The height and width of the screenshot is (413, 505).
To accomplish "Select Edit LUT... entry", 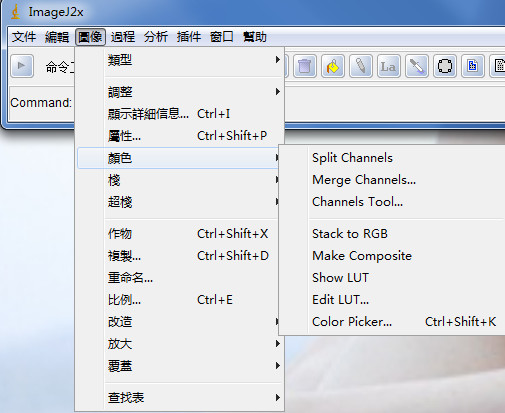I will click(x=392, y=300).
